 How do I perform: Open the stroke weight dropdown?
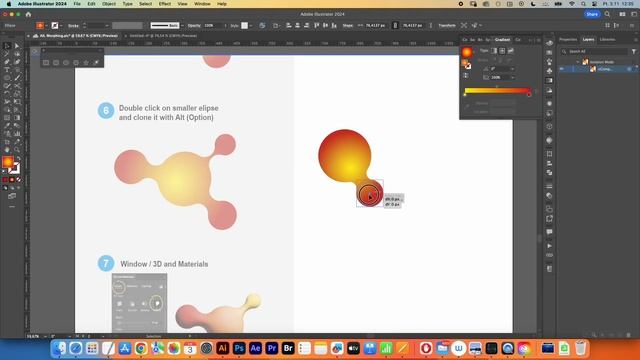click(x=107, y=25)
